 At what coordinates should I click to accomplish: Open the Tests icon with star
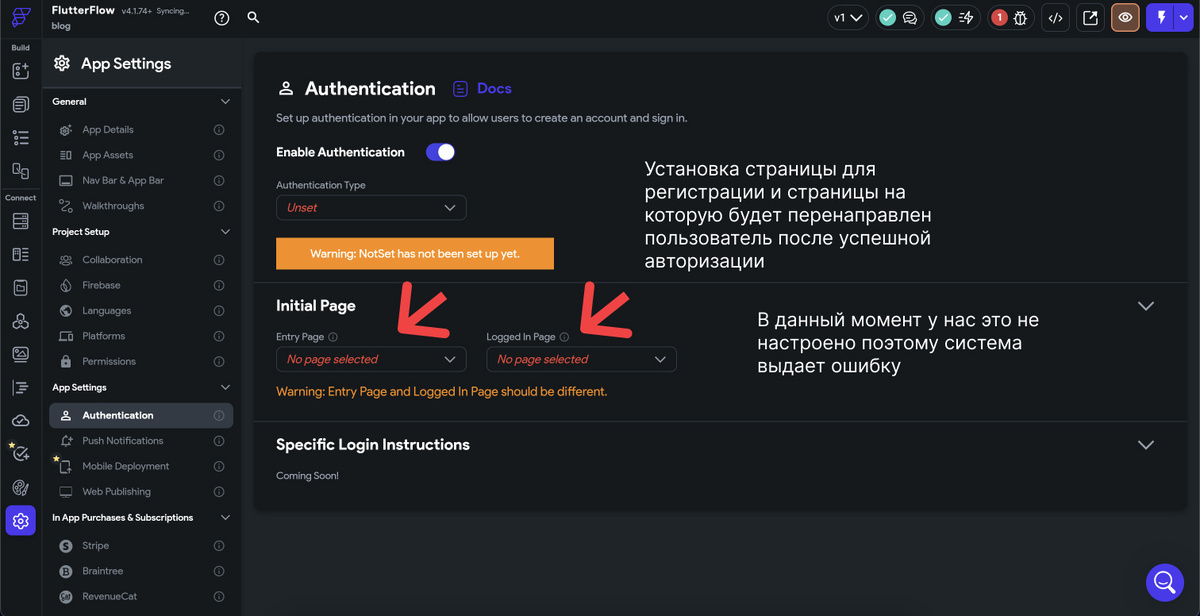pos(20,453)
